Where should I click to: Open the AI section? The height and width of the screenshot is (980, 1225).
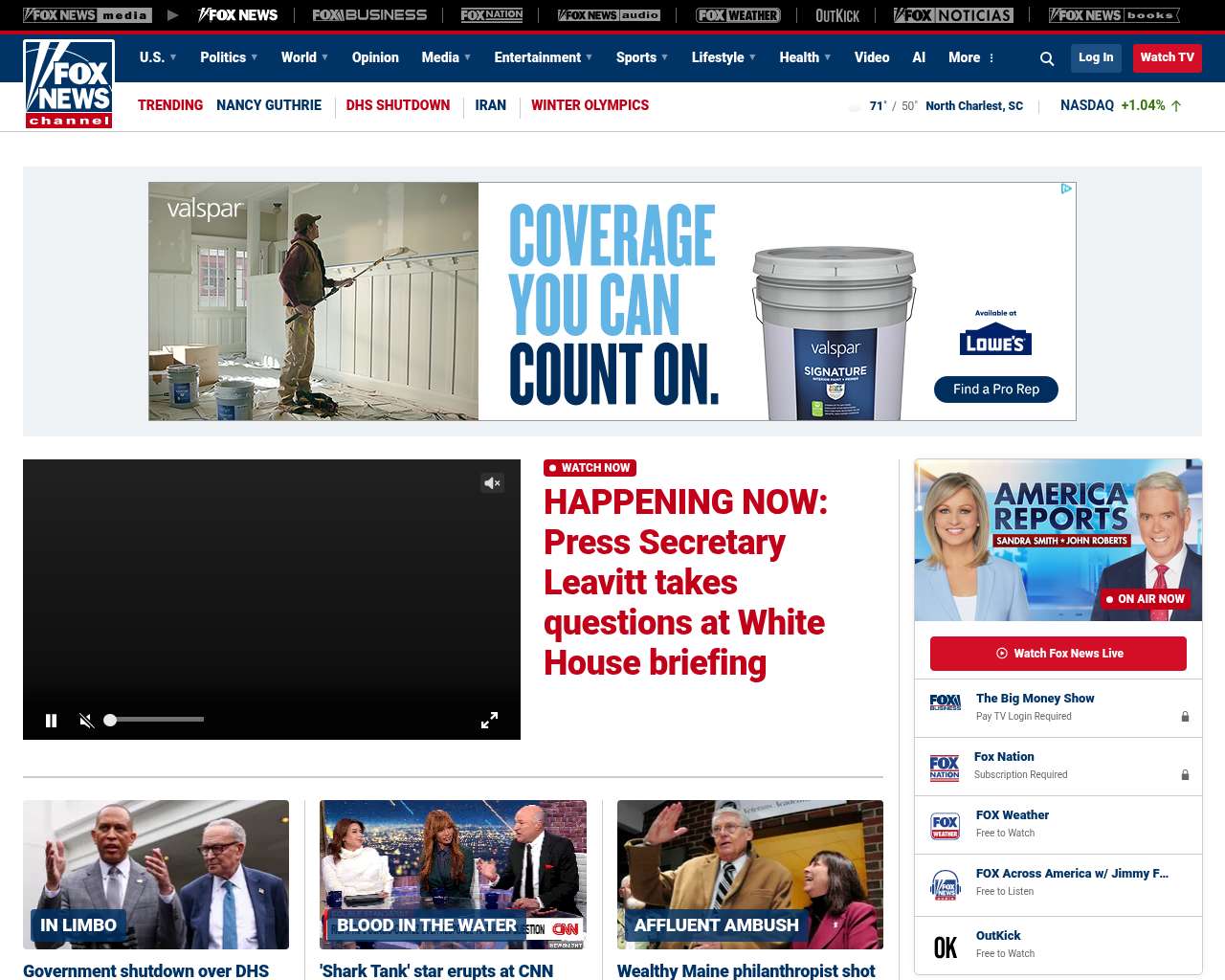(919, 57)
